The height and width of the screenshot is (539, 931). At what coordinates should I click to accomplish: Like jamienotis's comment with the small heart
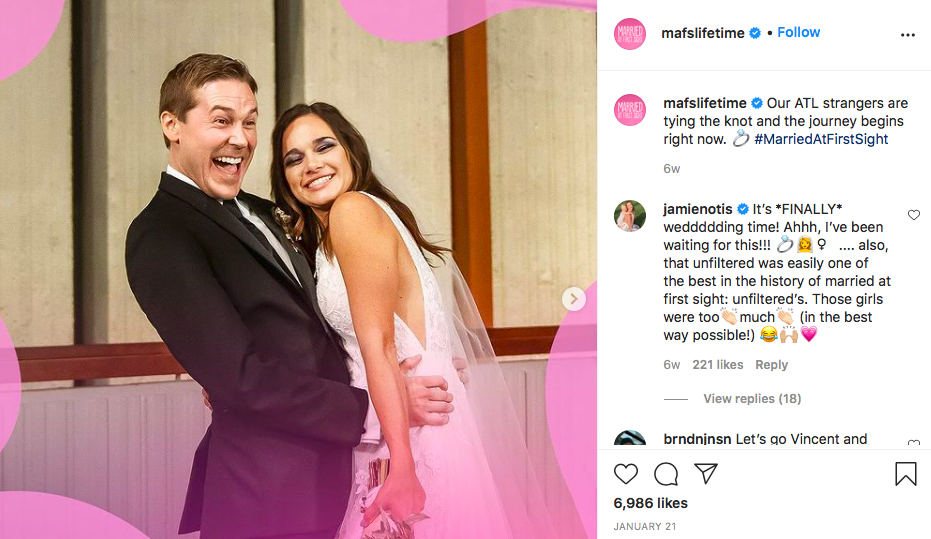click(x=914, y=215)
